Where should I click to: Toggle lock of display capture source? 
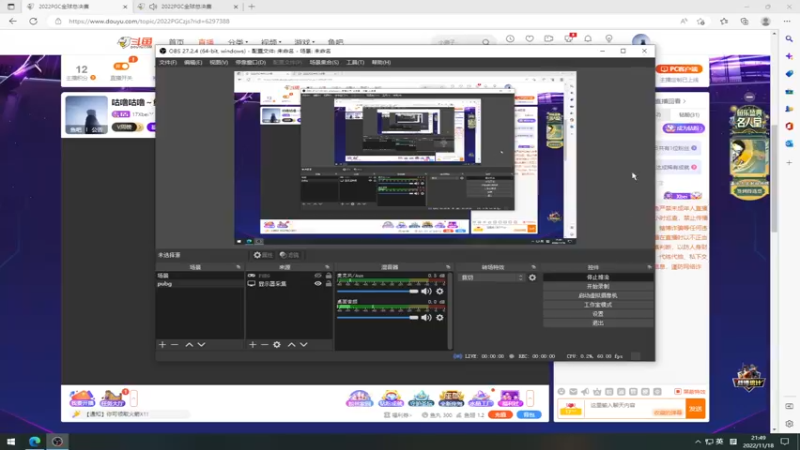pos(329,284)
